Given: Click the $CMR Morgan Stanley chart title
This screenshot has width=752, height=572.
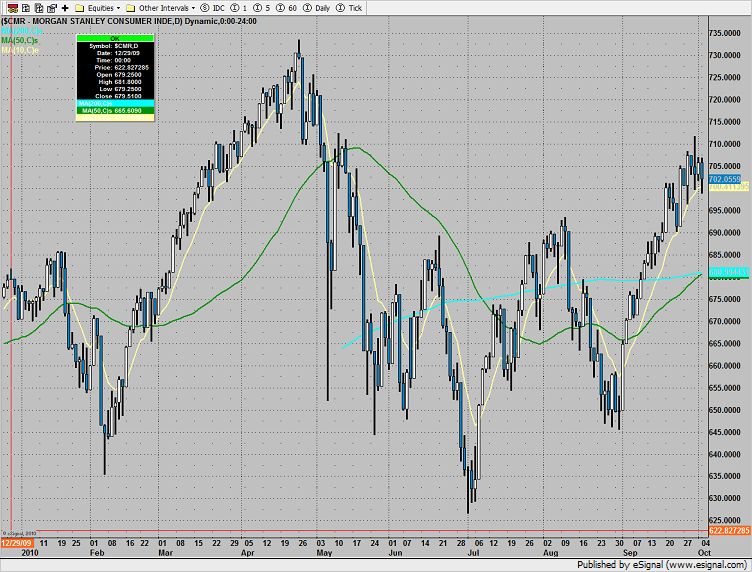Looking at the screenshot, I should (x=129, y=21).
